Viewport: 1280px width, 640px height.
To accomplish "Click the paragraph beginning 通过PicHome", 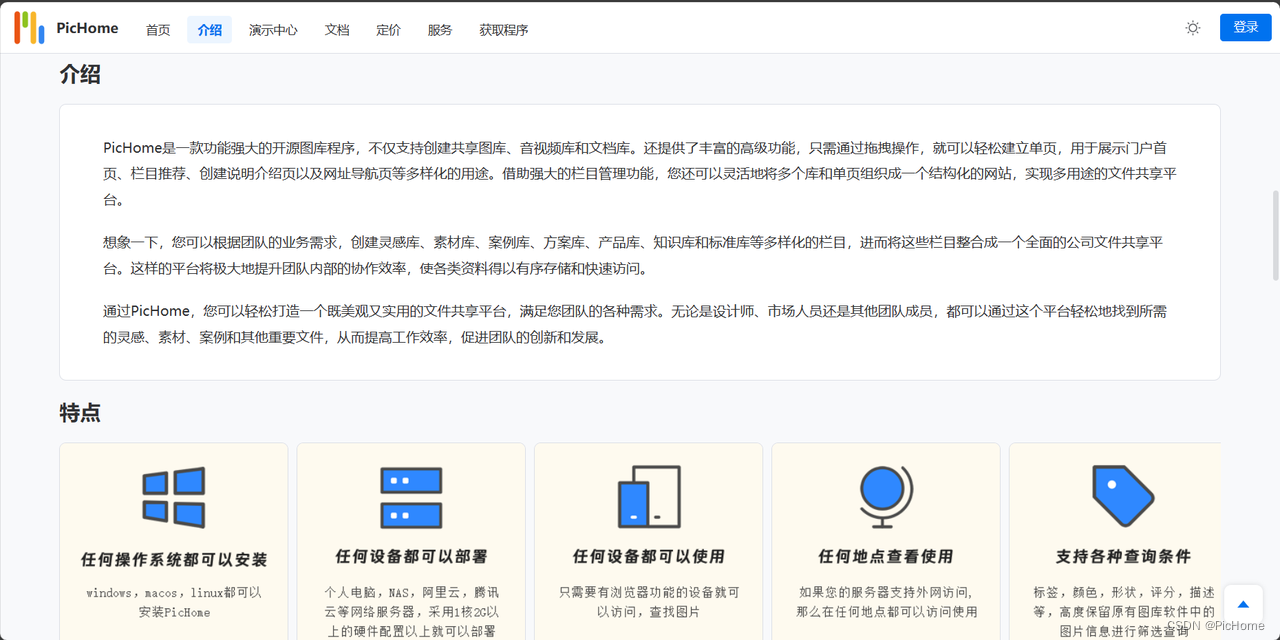I will pyautogui.click(x=635, y=324).
